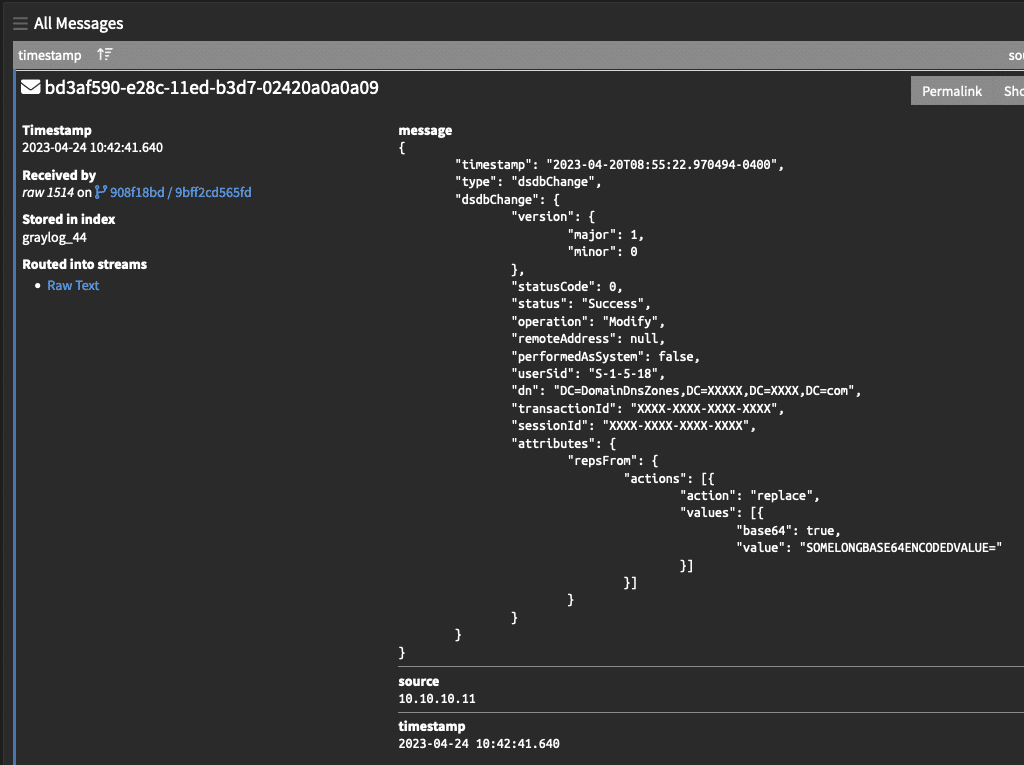Click the source value 10.10.10.11
1024x765 pixels.
(436, 699)
